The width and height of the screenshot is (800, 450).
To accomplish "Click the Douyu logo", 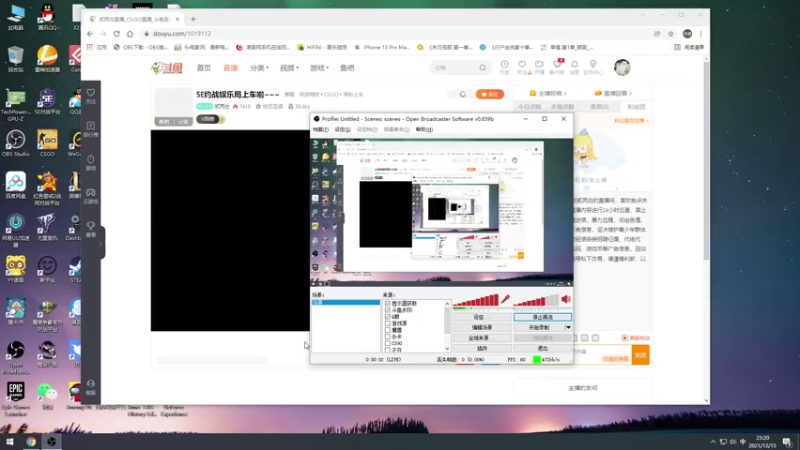I will coord(167,68).
